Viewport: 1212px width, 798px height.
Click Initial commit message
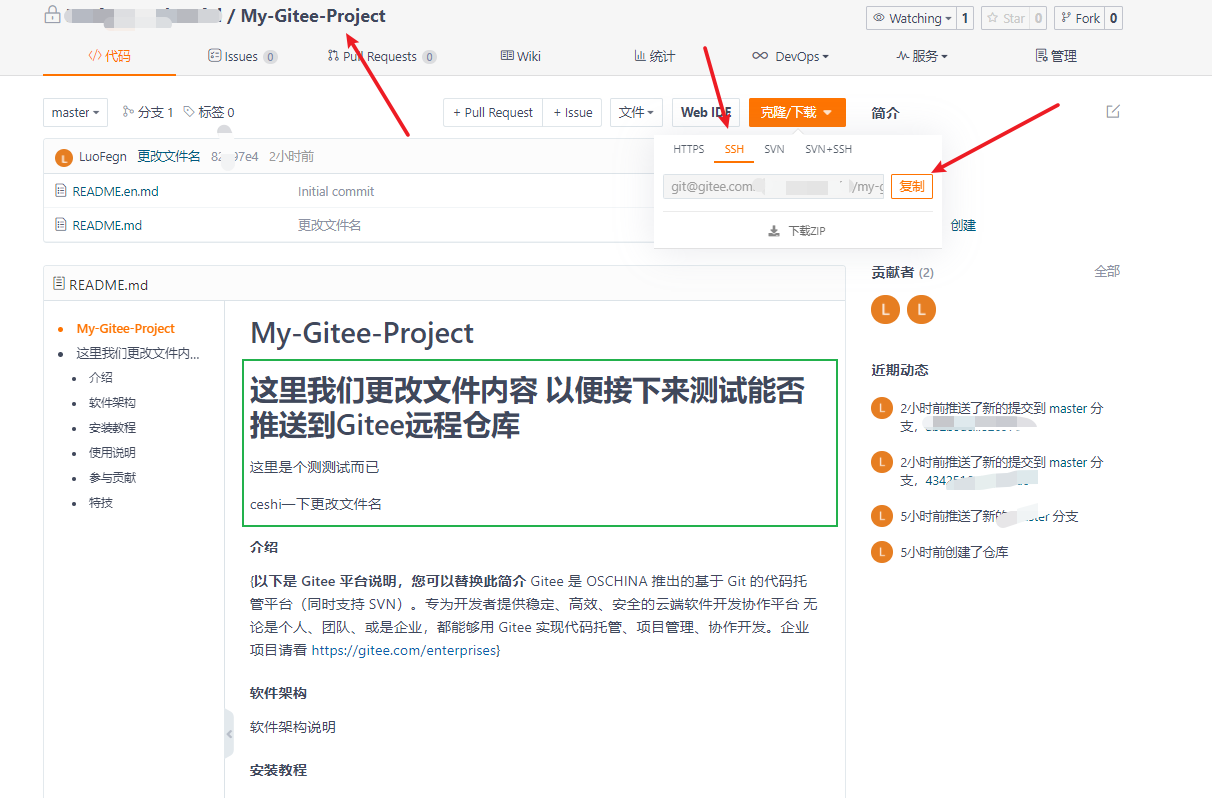pyautogui.click(x=336, y=191)
